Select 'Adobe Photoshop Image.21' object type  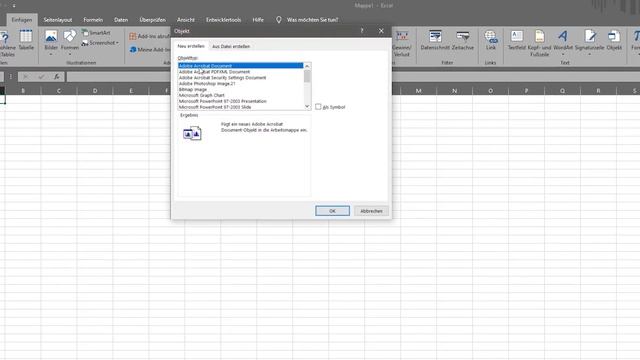(240, 83)
